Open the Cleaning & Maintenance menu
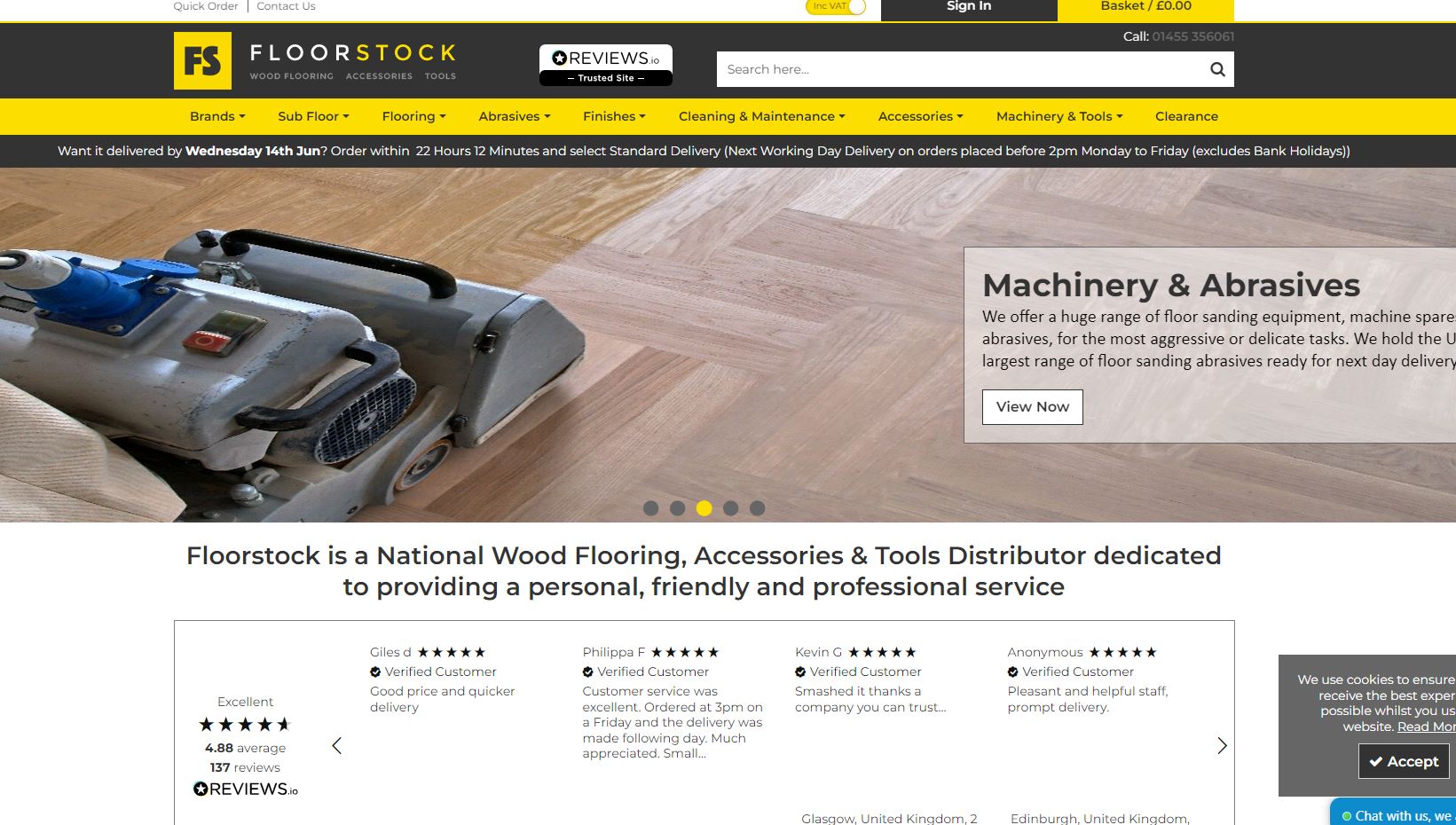This screenshot has height=825, width=1456. point(761,116)
